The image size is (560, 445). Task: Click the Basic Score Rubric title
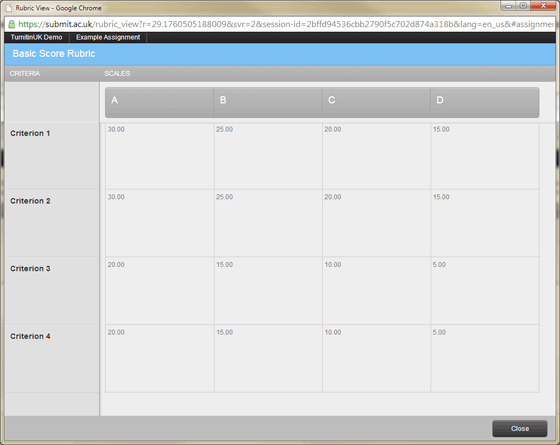[54, 54]
